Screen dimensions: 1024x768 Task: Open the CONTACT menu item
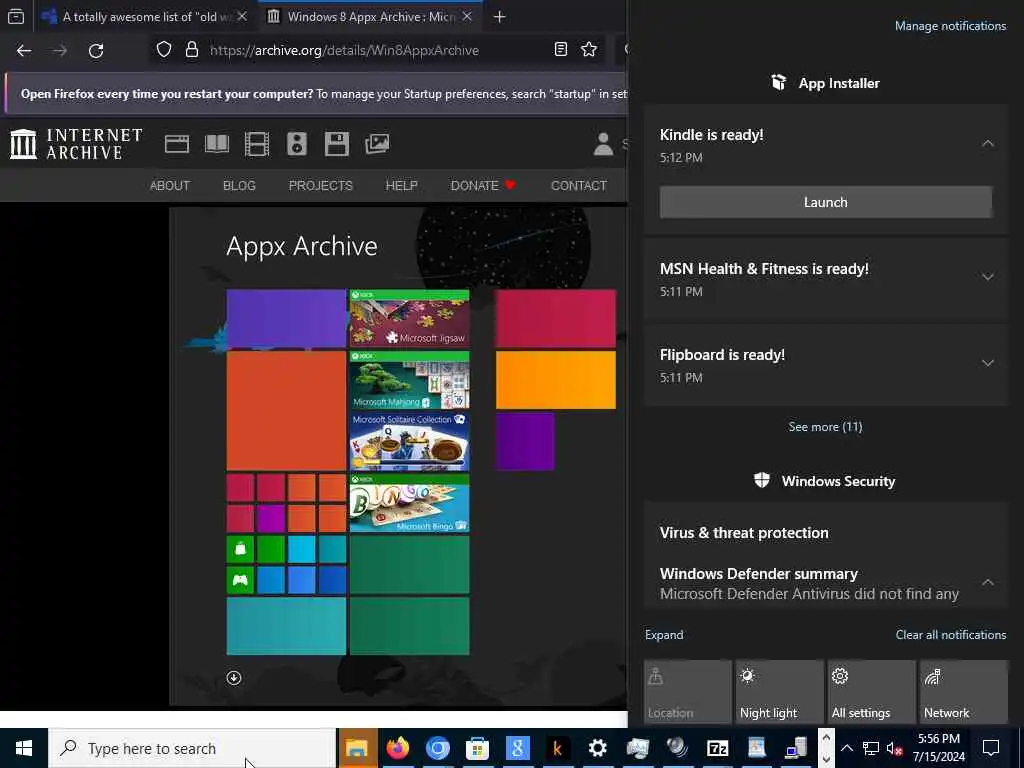point(579,185)
